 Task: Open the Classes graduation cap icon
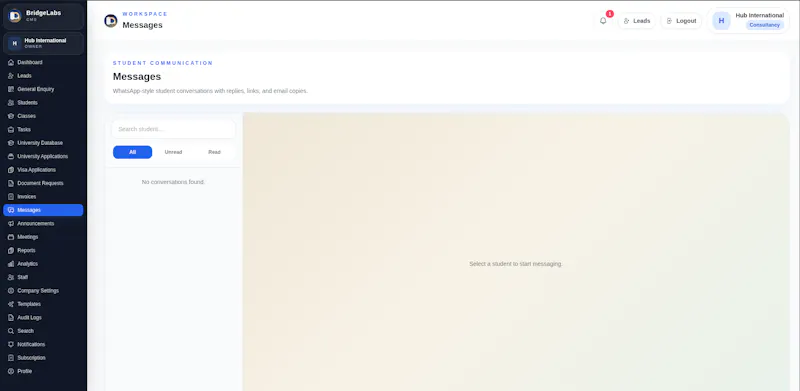(x=11, y=116)
